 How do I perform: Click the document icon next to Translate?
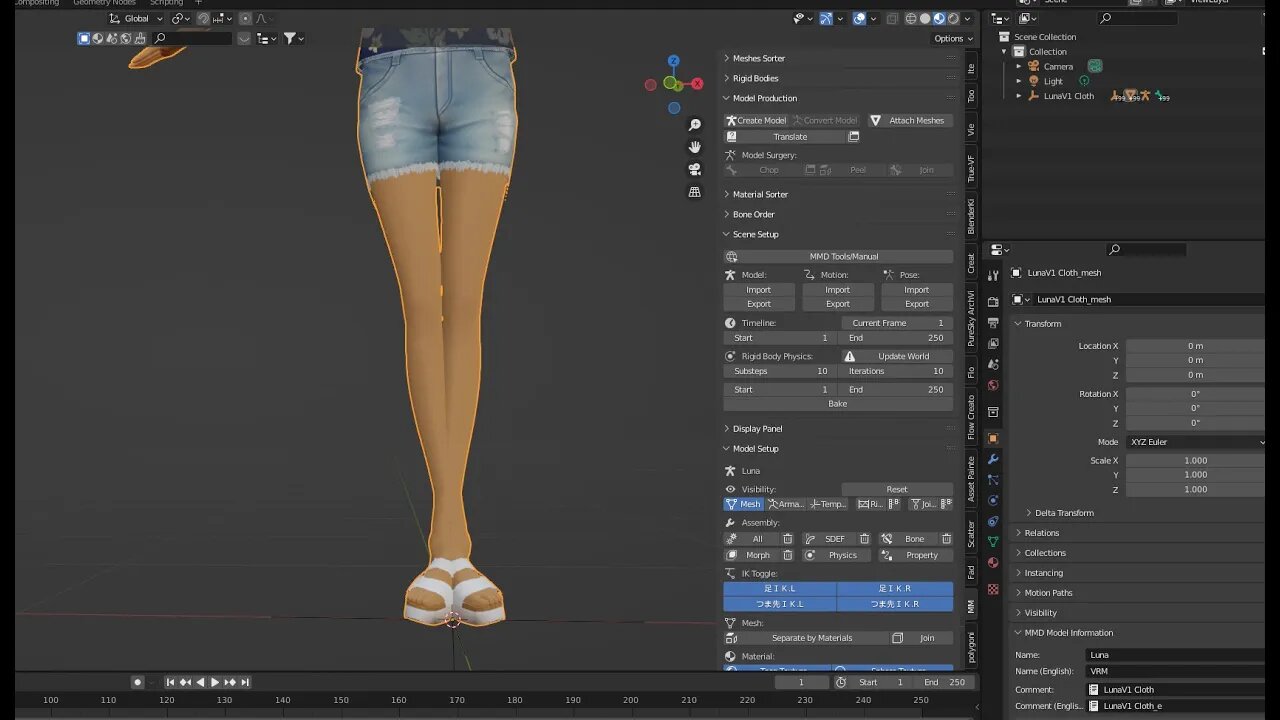[853, 137]
